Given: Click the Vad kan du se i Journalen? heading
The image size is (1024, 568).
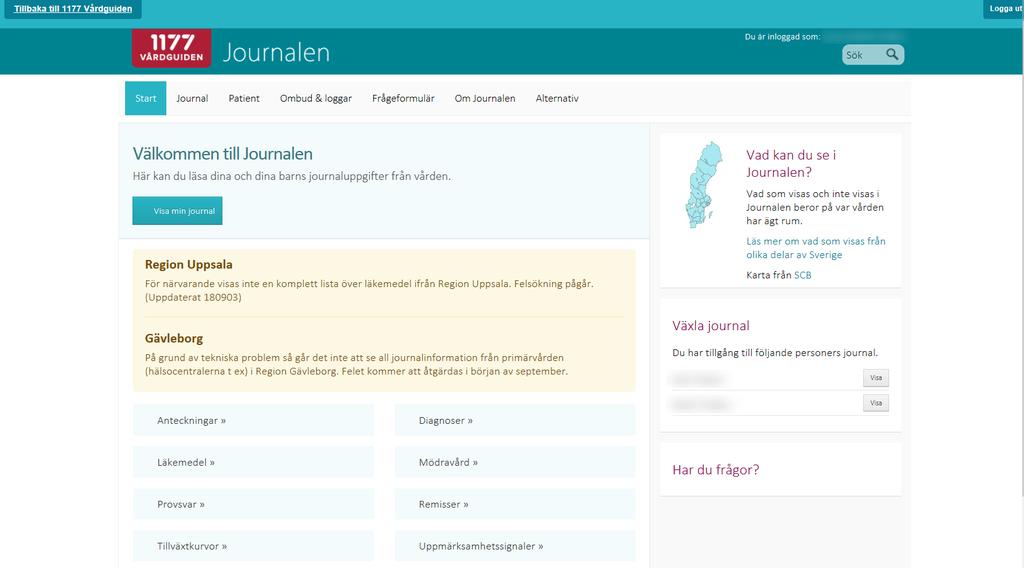Looking at the screenshot, I should click(x=791, y=163).
